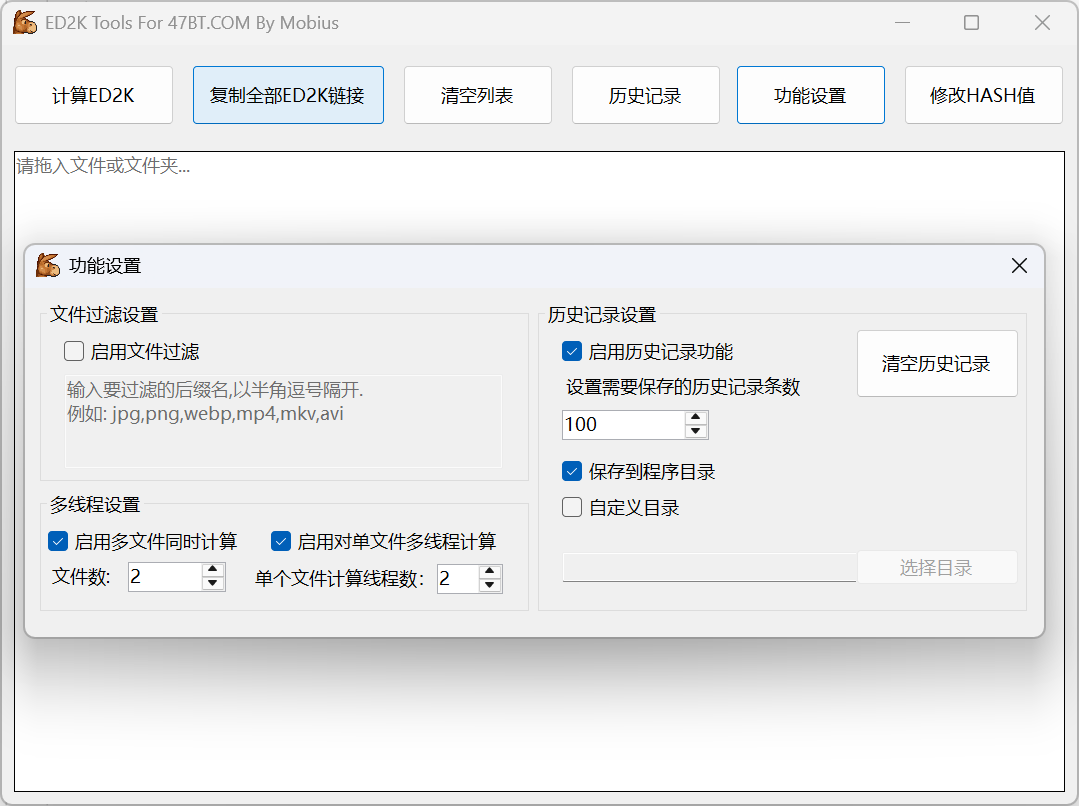Decrease the 文件数 spinner value
The image size is (1079, 806).
(x=213, y=584)
